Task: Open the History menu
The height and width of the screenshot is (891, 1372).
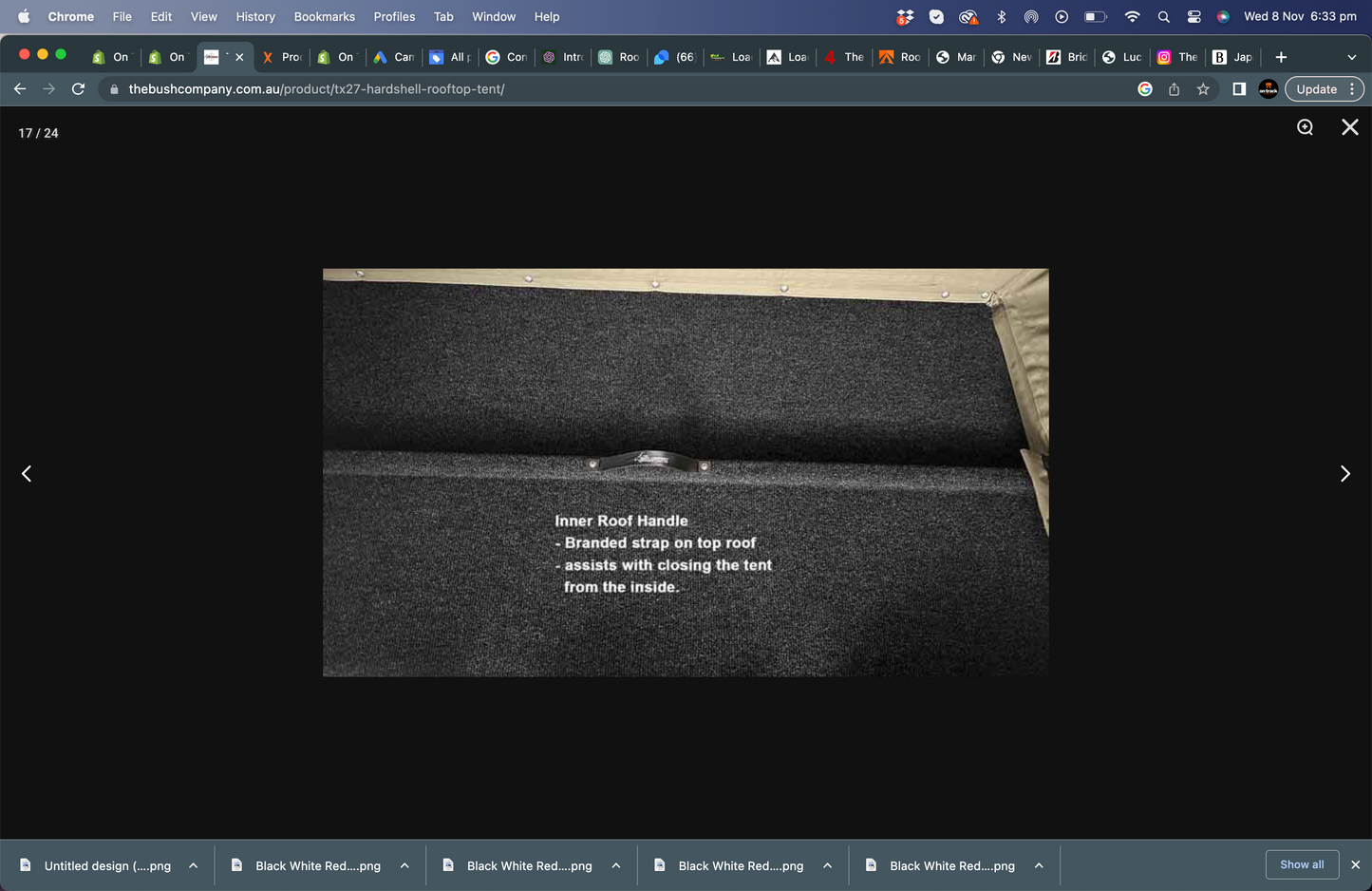Action: 255,16
